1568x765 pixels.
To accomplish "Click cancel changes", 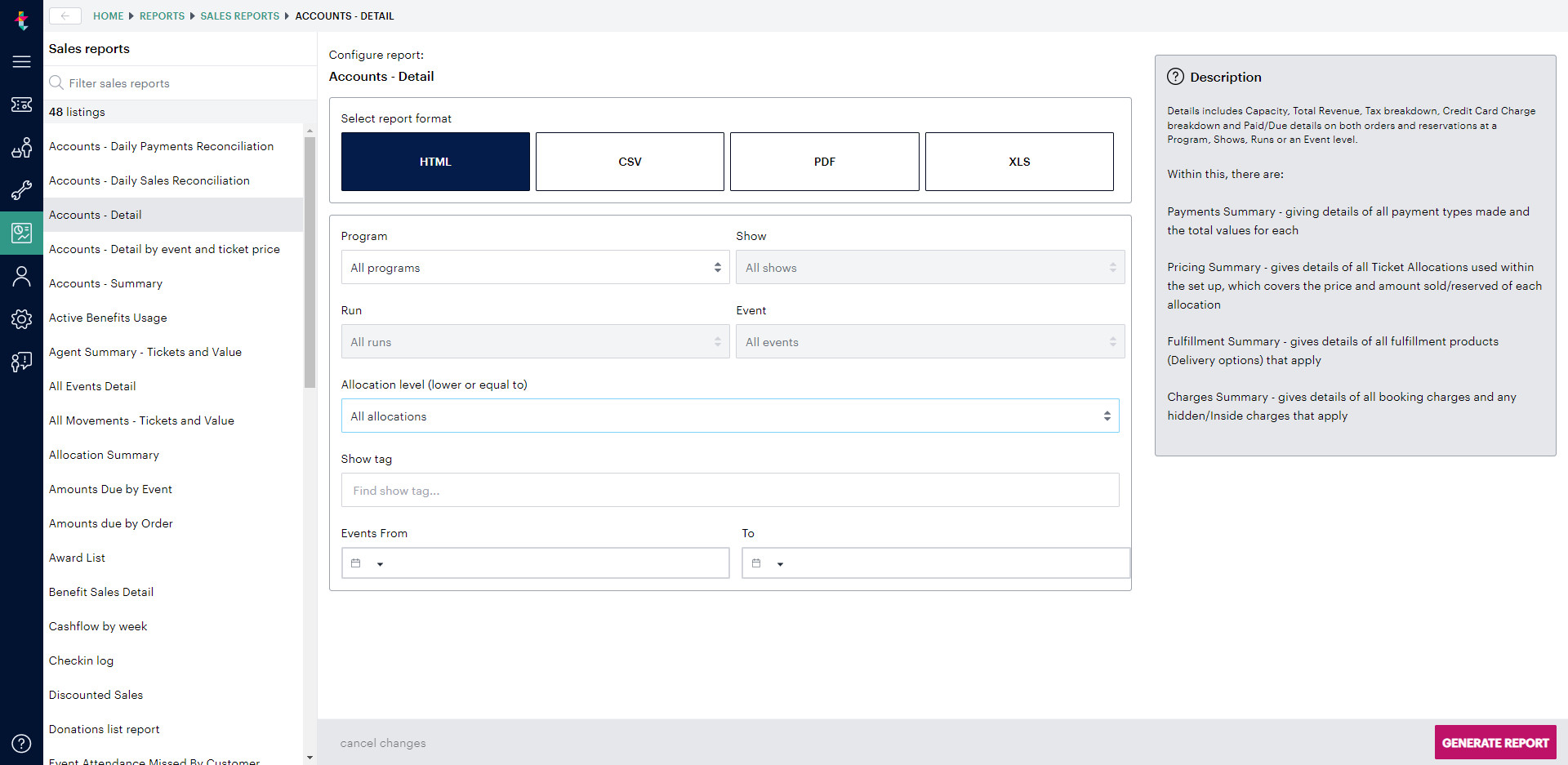I will [383, 742].
